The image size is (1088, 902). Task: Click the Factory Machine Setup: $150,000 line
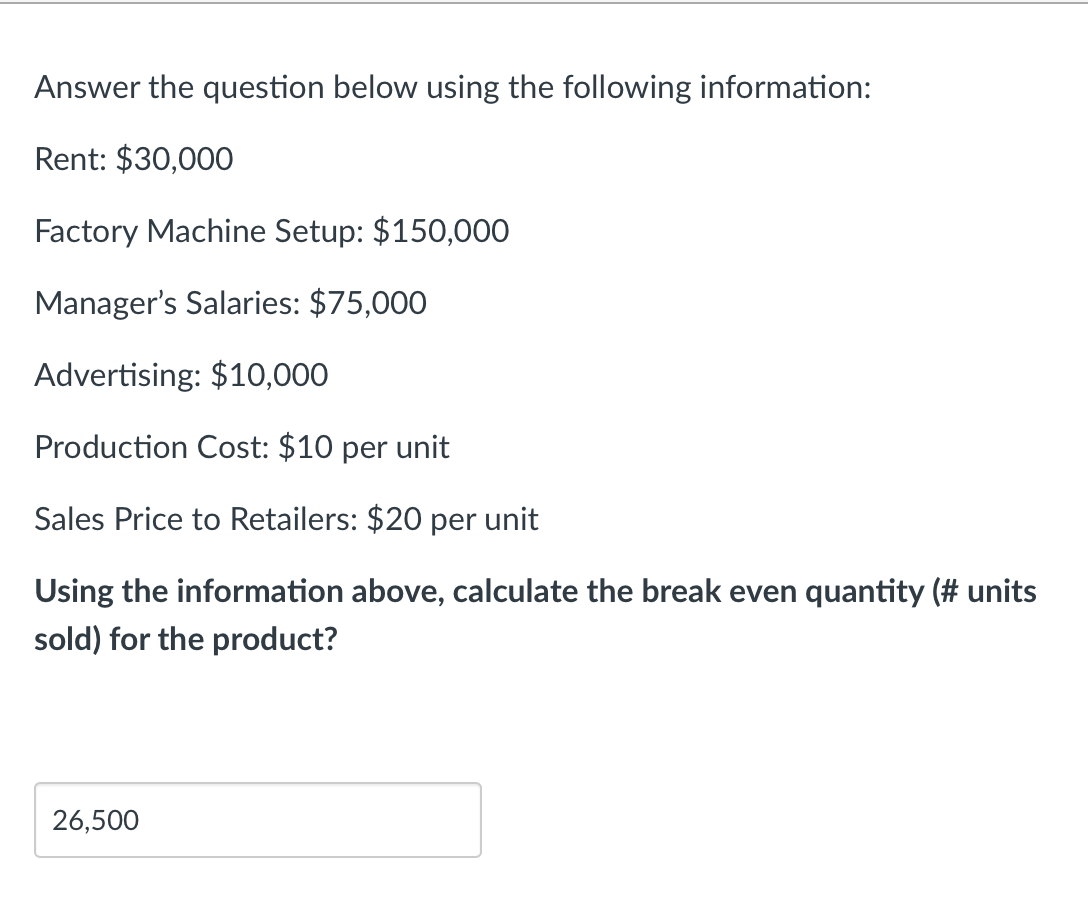point(270,231)
